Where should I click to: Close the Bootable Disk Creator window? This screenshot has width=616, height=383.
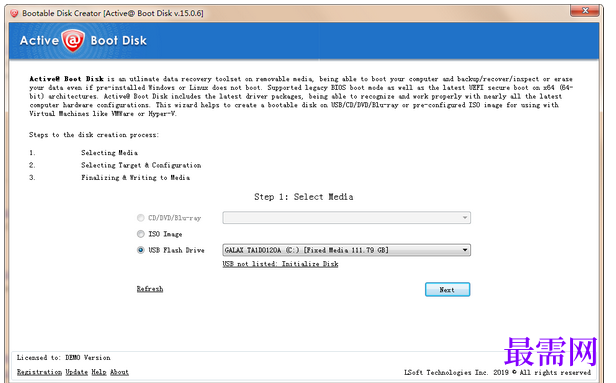point(585,11)
